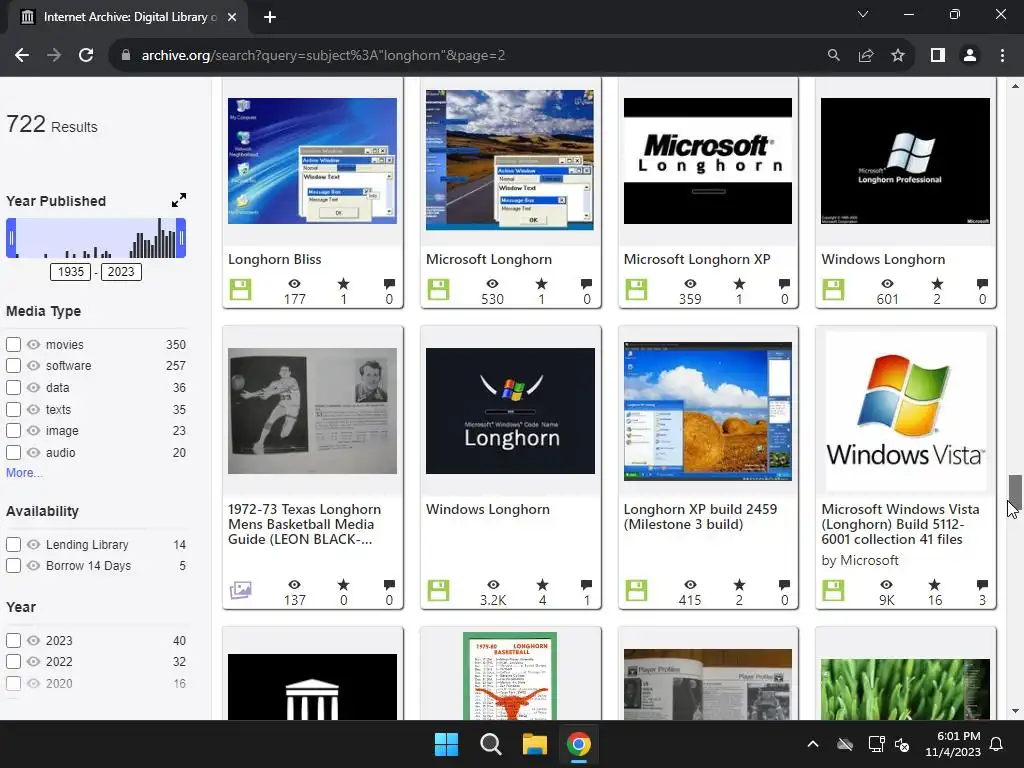
Task: Click the right handle of year range slider
Action: tap(181, 238)
